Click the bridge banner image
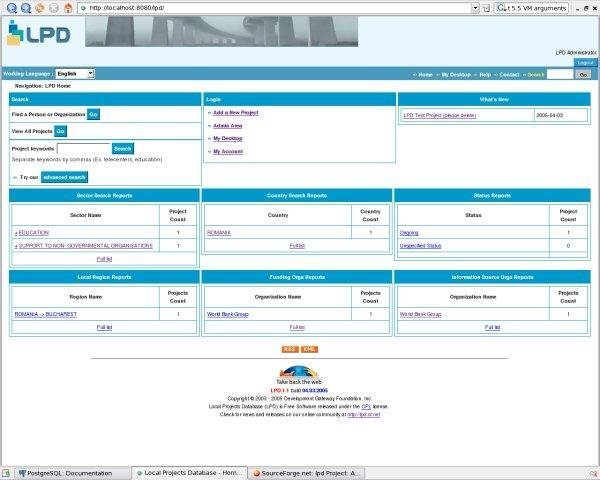600x480 pixels. [222, 31]
